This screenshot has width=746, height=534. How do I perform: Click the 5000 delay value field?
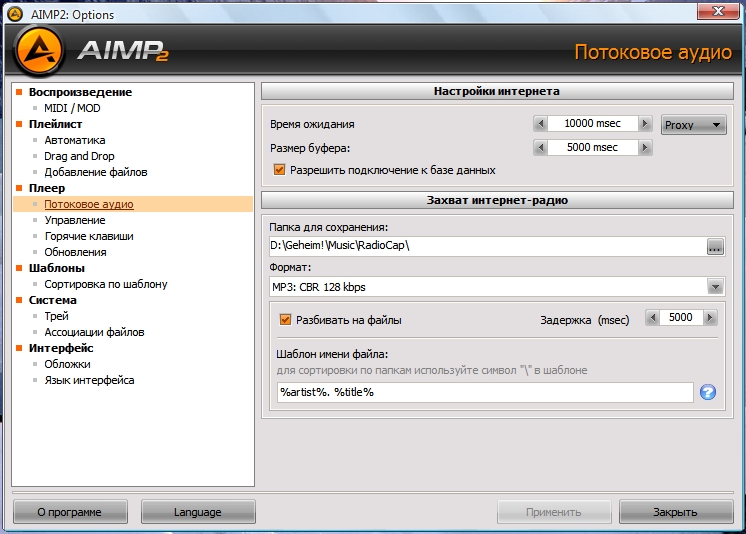(x=681, y=317)
